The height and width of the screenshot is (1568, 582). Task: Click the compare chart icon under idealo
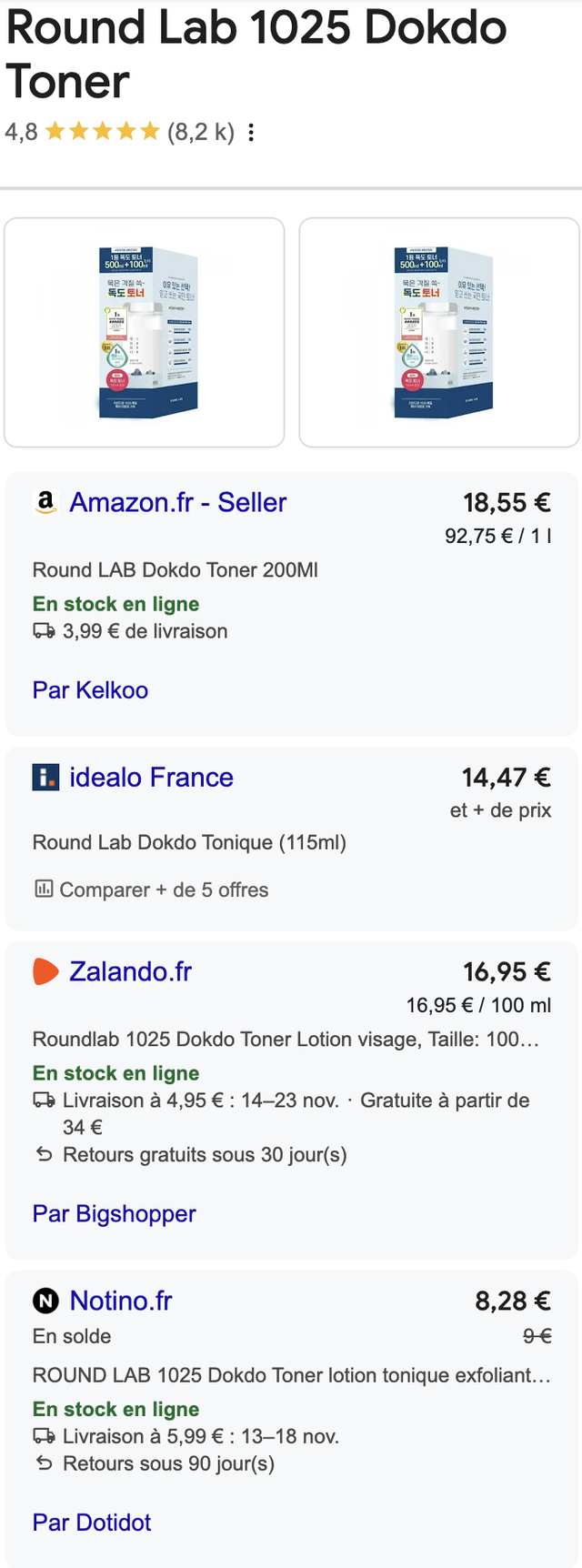pos(43,889)
